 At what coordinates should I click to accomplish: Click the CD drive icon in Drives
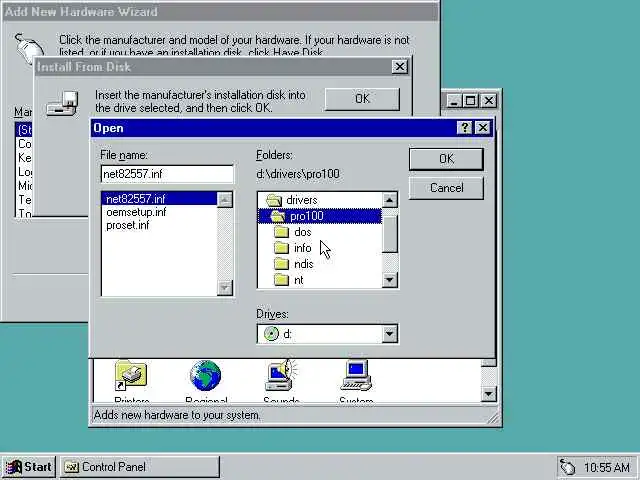click(271, 334)
